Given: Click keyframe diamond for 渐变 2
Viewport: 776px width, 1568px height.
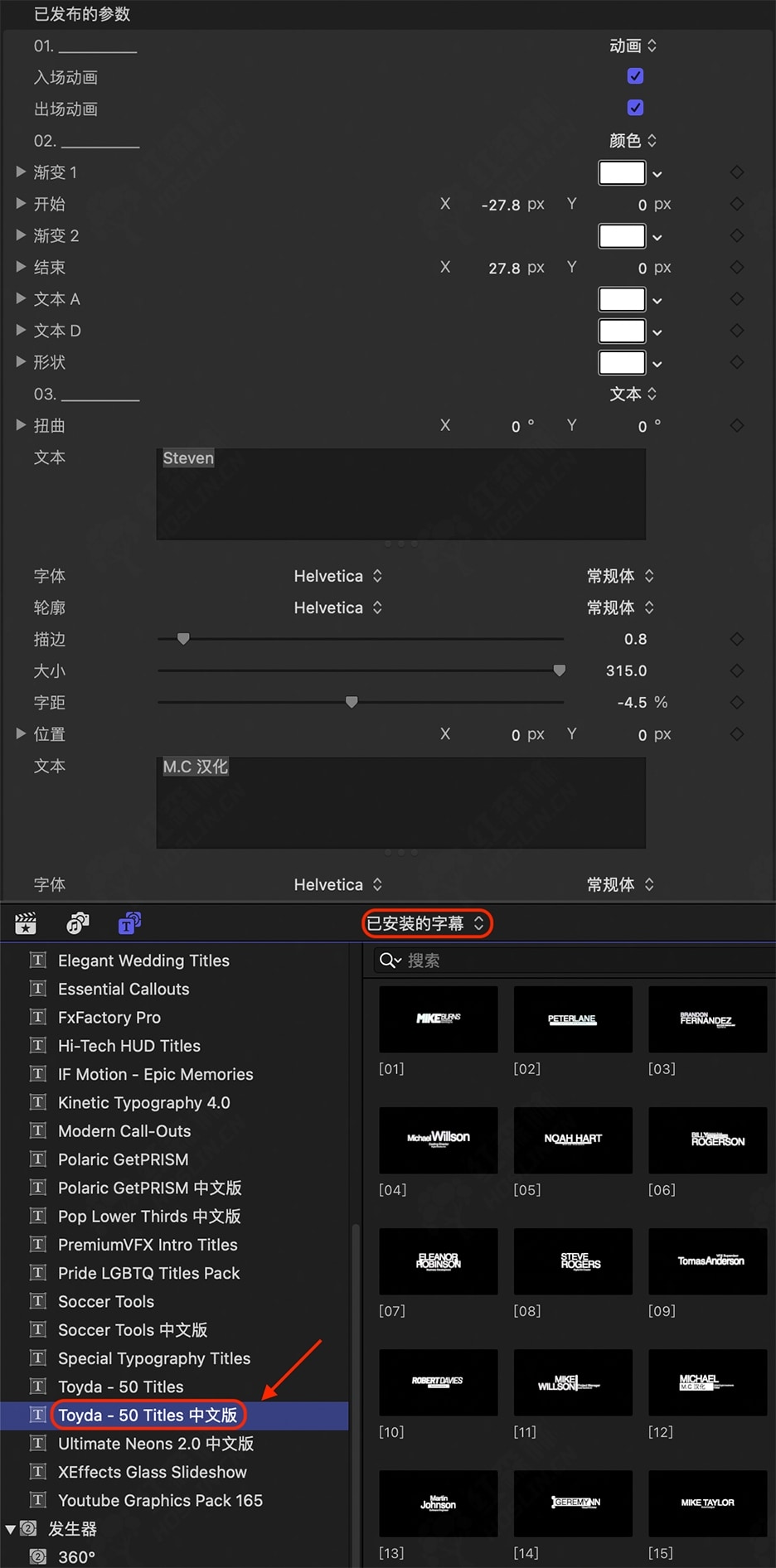Looking at the screenshot, I should 737,235.
